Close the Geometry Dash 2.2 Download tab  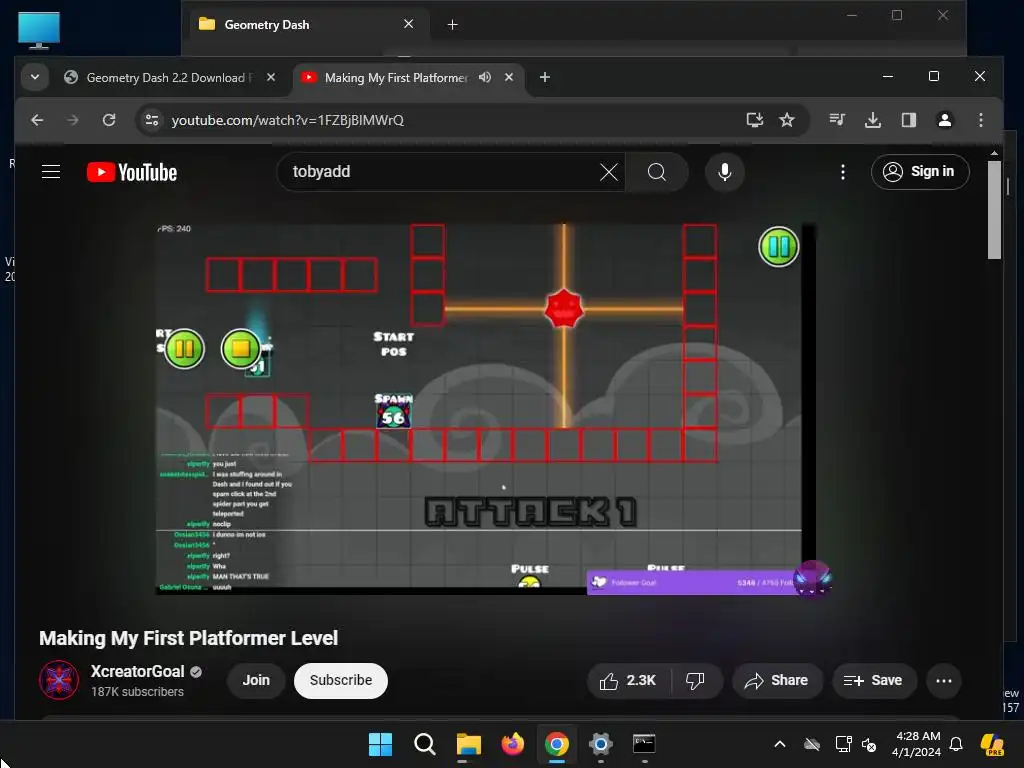pos(271,77)
